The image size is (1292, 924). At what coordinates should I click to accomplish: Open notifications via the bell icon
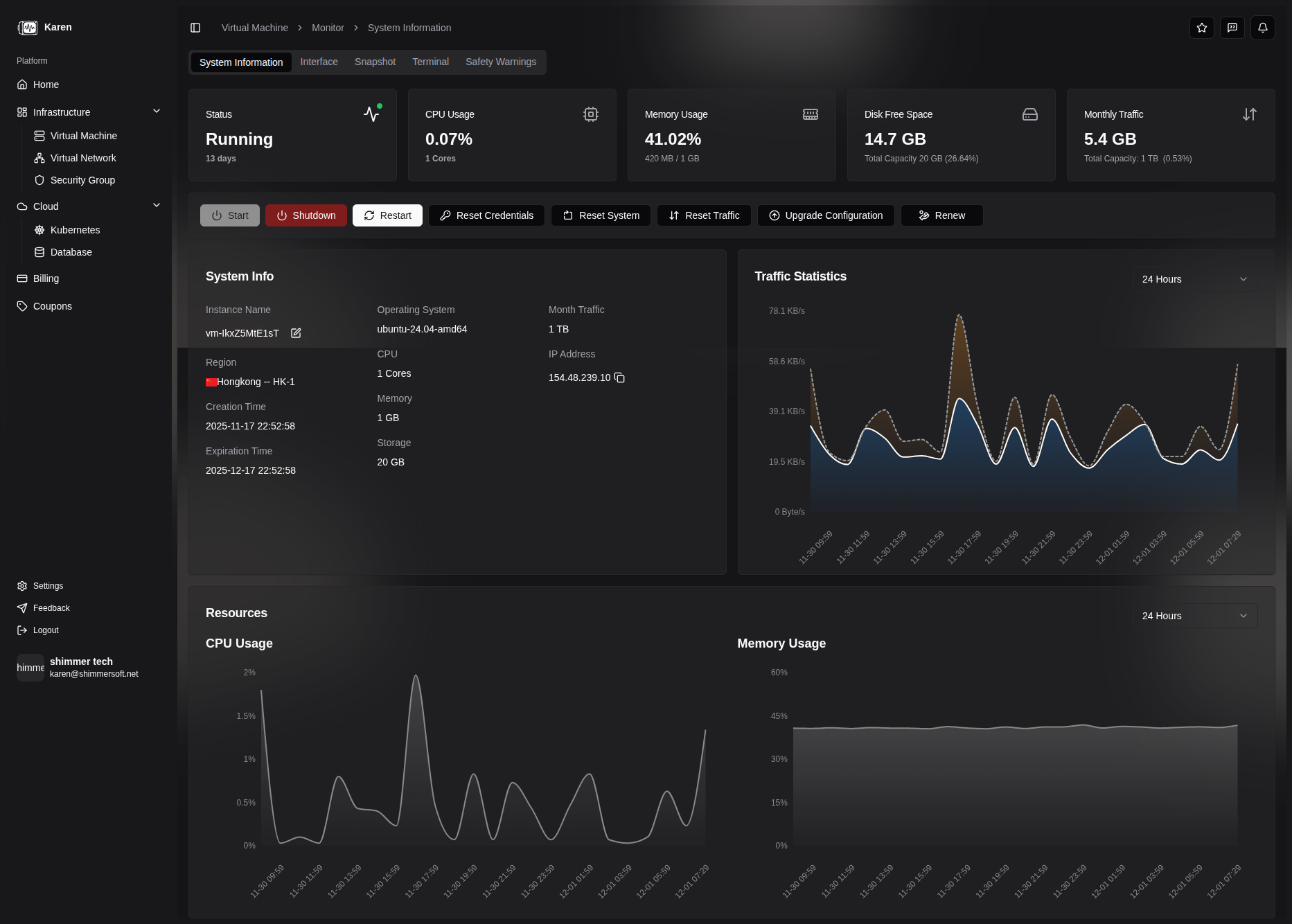tap(1262, 28)
